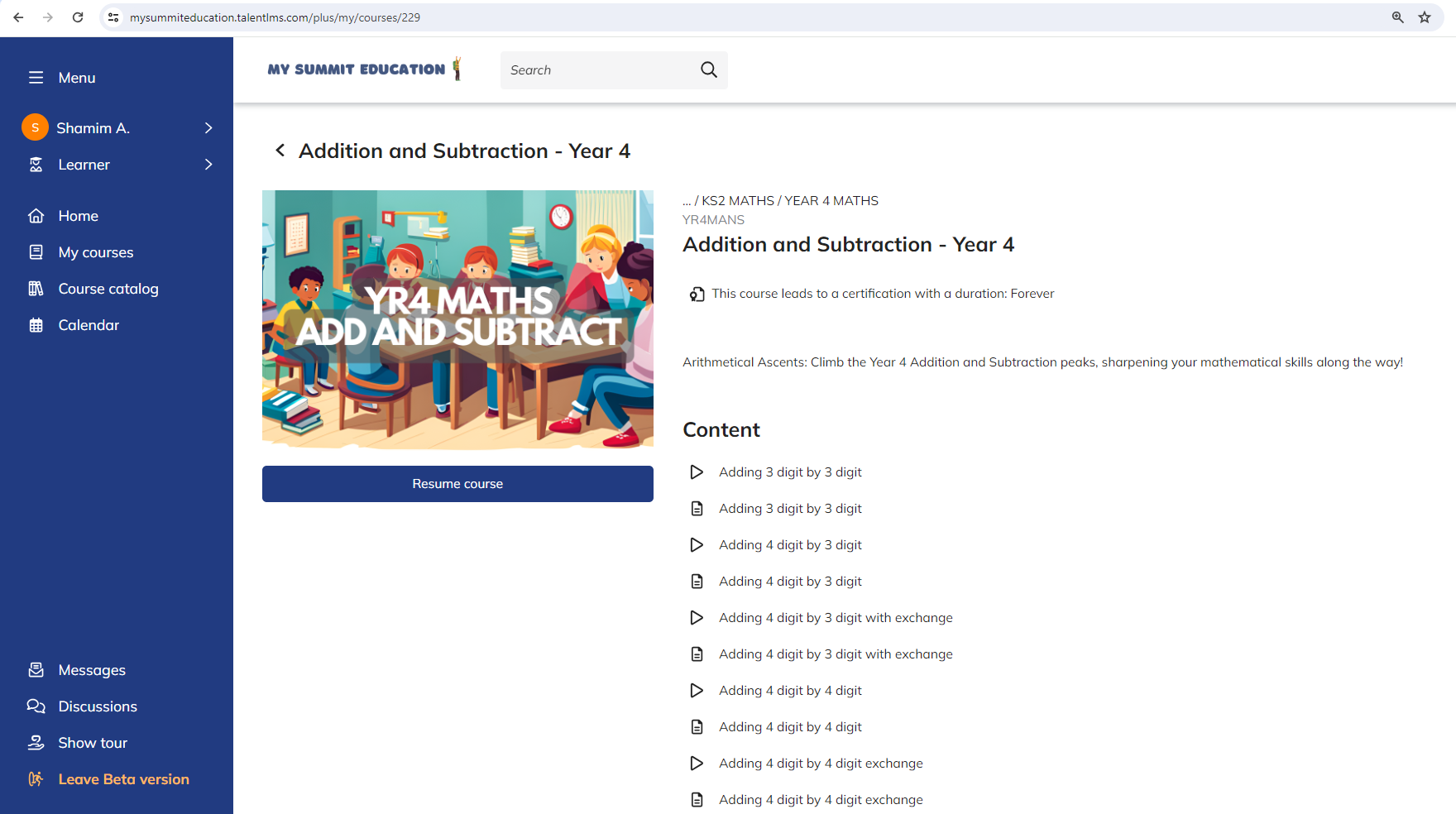Click the orange Shamim A. avatar
The width and height of the screenshot is (1456, 814).
(x=35, y=127)
